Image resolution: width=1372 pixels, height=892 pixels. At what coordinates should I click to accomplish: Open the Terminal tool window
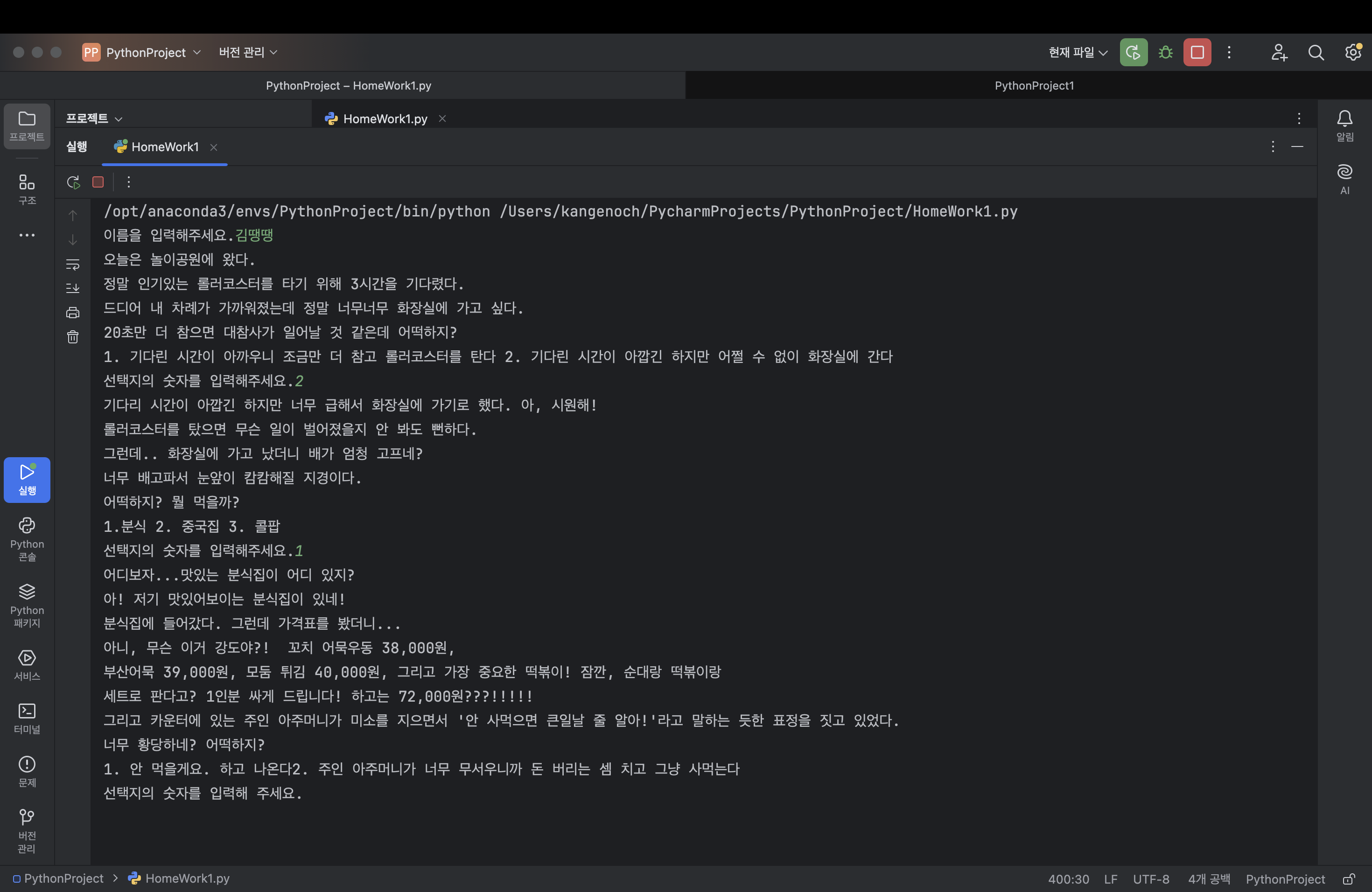tap(27, 718)
